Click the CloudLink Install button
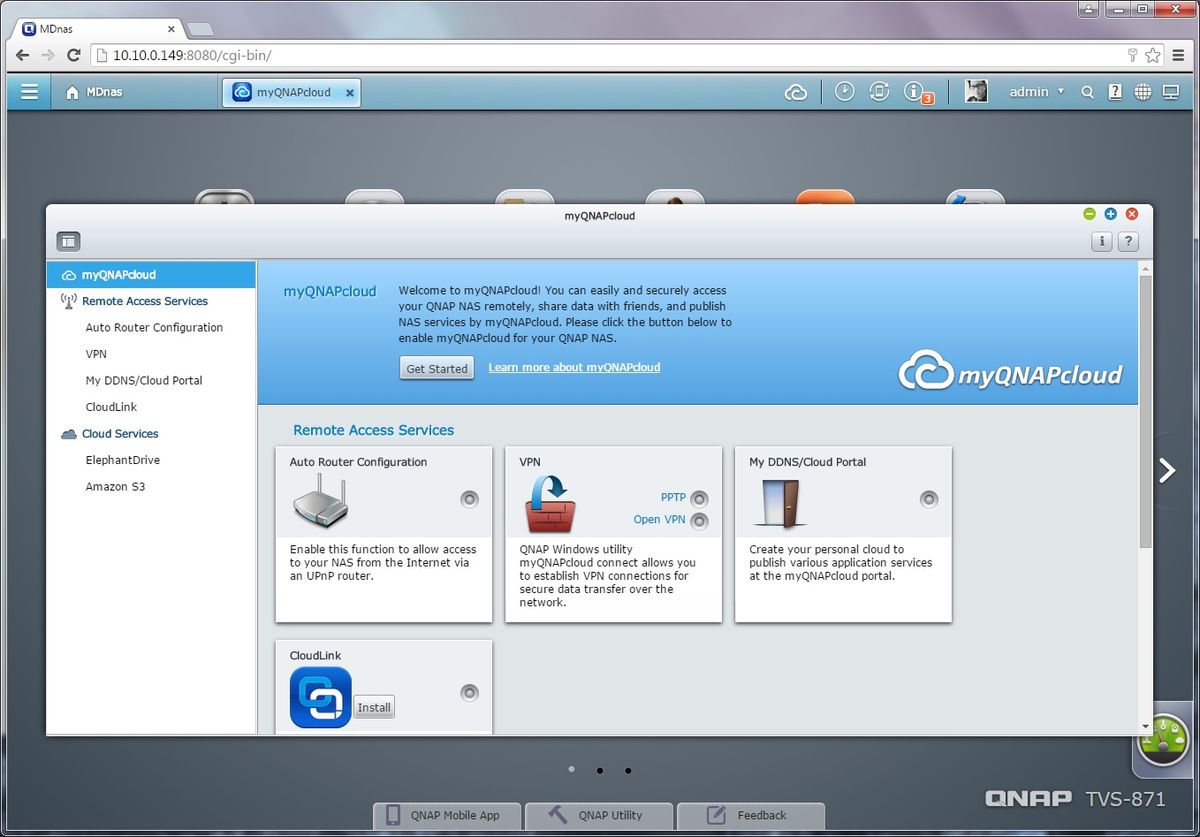This screenshot has width=1200, height=837. point(374,707)
